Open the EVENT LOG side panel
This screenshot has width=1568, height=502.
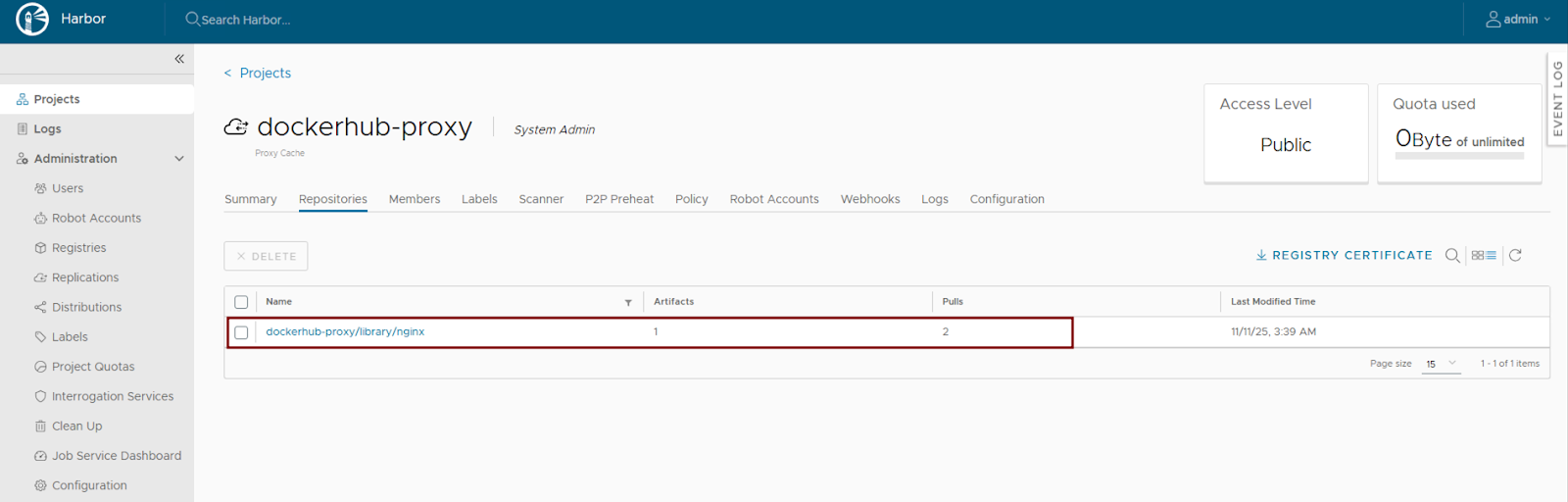click(1557, 98)
